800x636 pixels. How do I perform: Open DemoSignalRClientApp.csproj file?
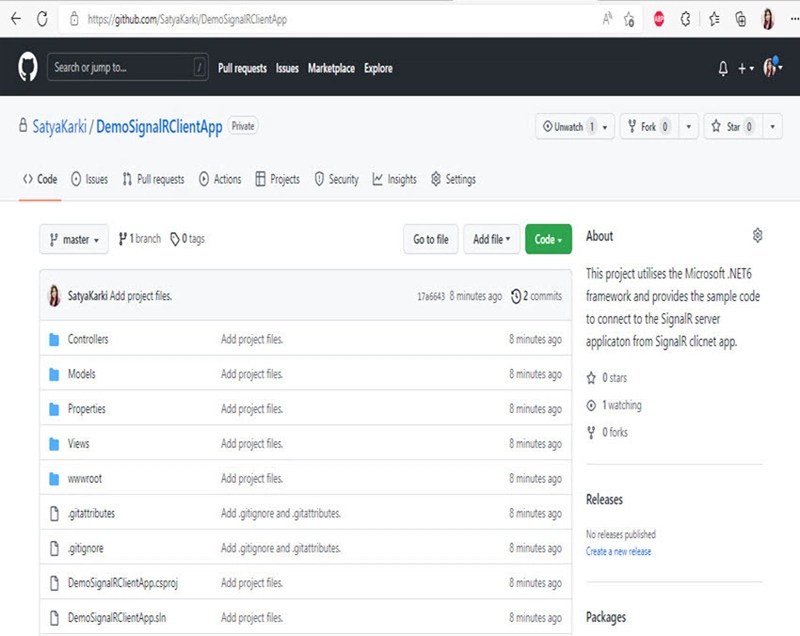click(x=122, y=583)
